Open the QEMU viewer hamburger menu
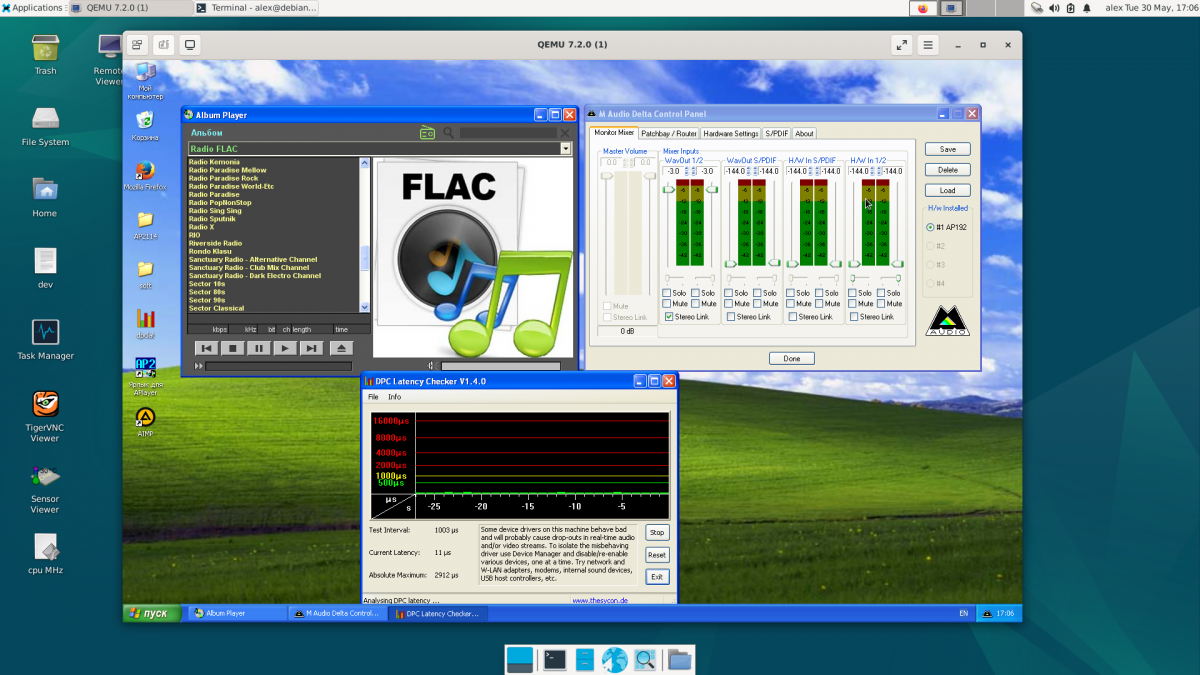Viewport: 1200px width, 675px height. (x=928, y=45)
